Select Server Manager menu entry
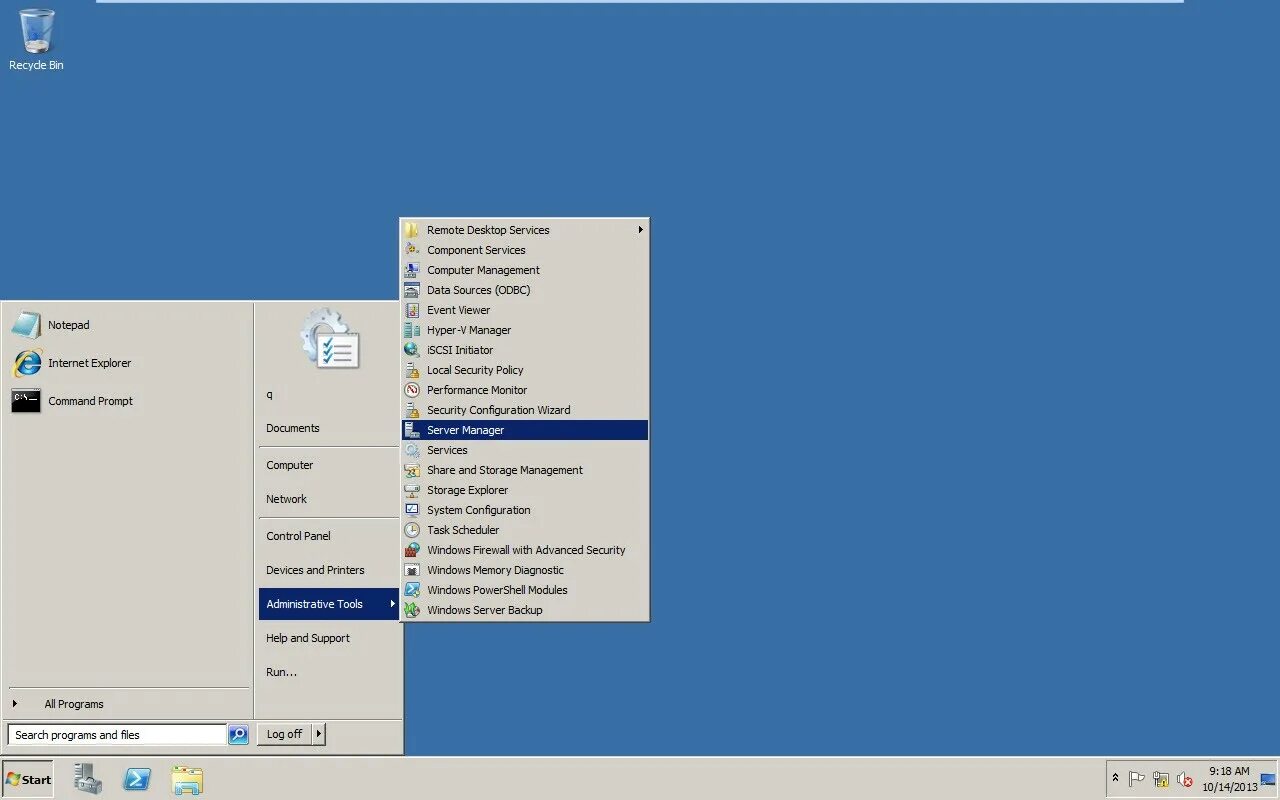 coord(525,430)
